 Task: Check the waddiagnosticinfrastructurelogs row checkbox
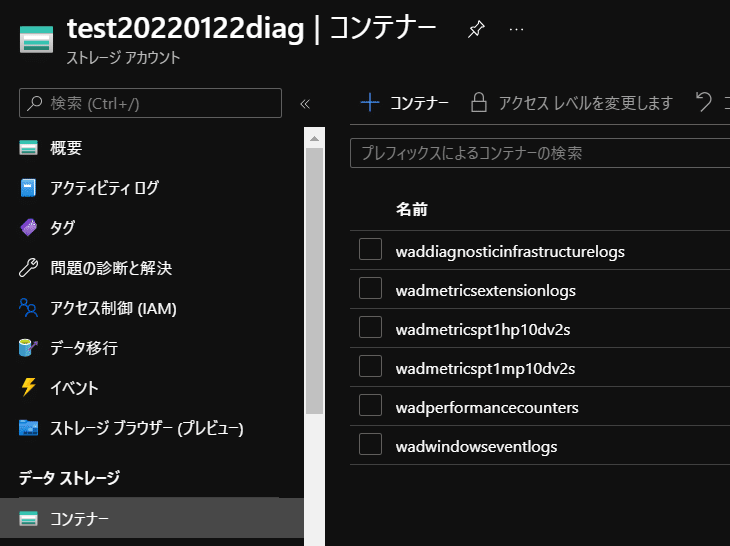pos(370,249)
